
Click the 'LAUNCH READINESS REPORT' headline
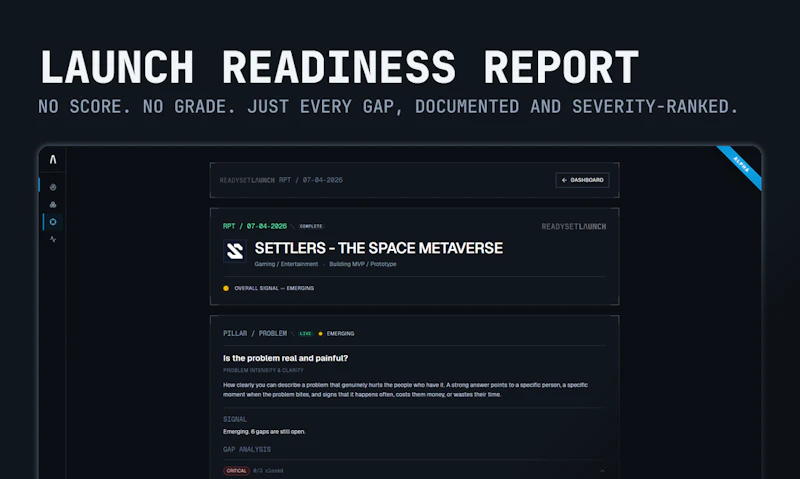[339, 67]
